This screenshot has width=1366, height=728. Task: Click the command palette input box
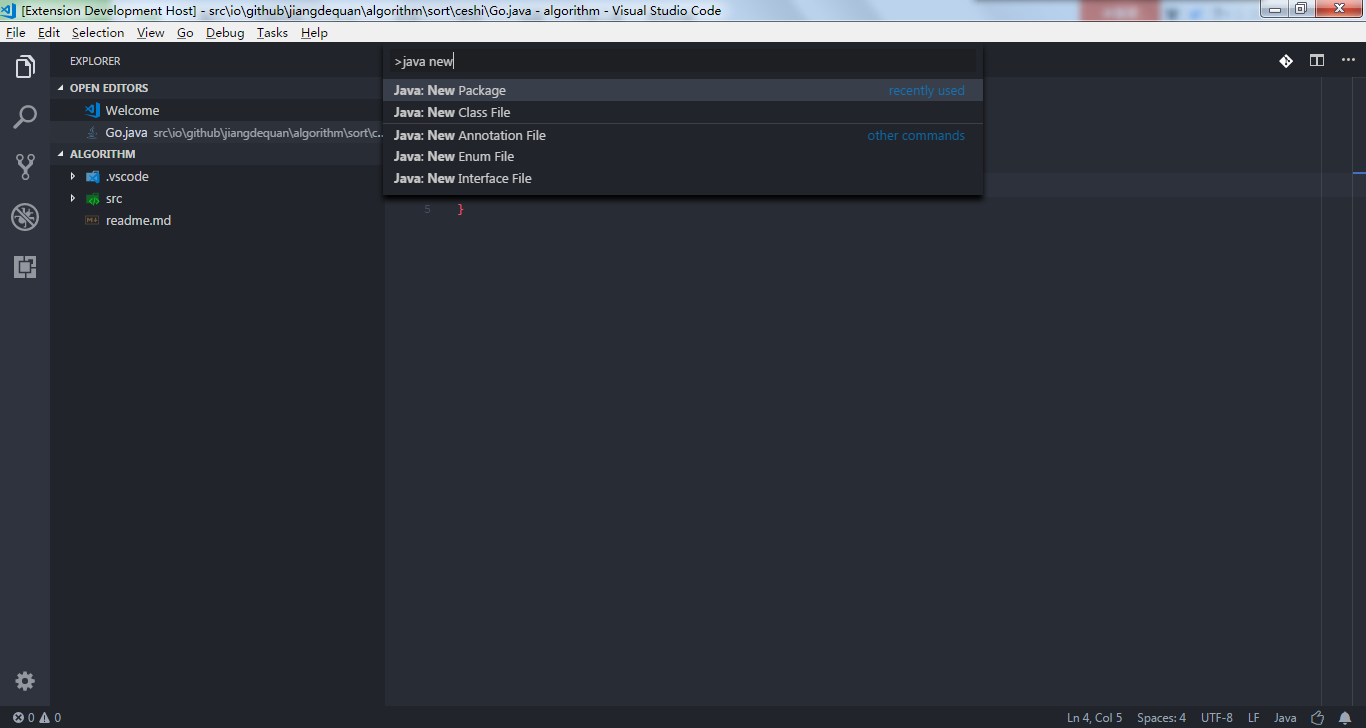click(x=682, y=61)
